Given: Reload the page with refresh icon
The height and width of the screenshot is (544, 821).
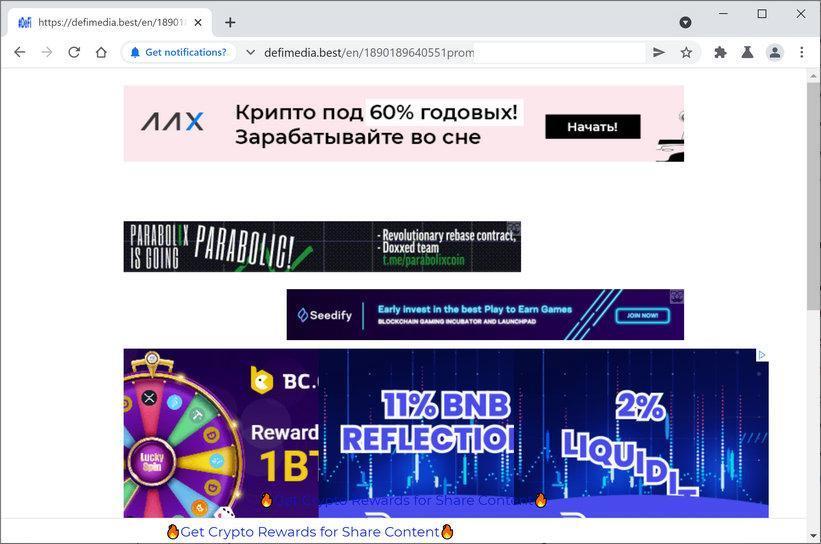Looking at the screenshot, I should [74, 52].
